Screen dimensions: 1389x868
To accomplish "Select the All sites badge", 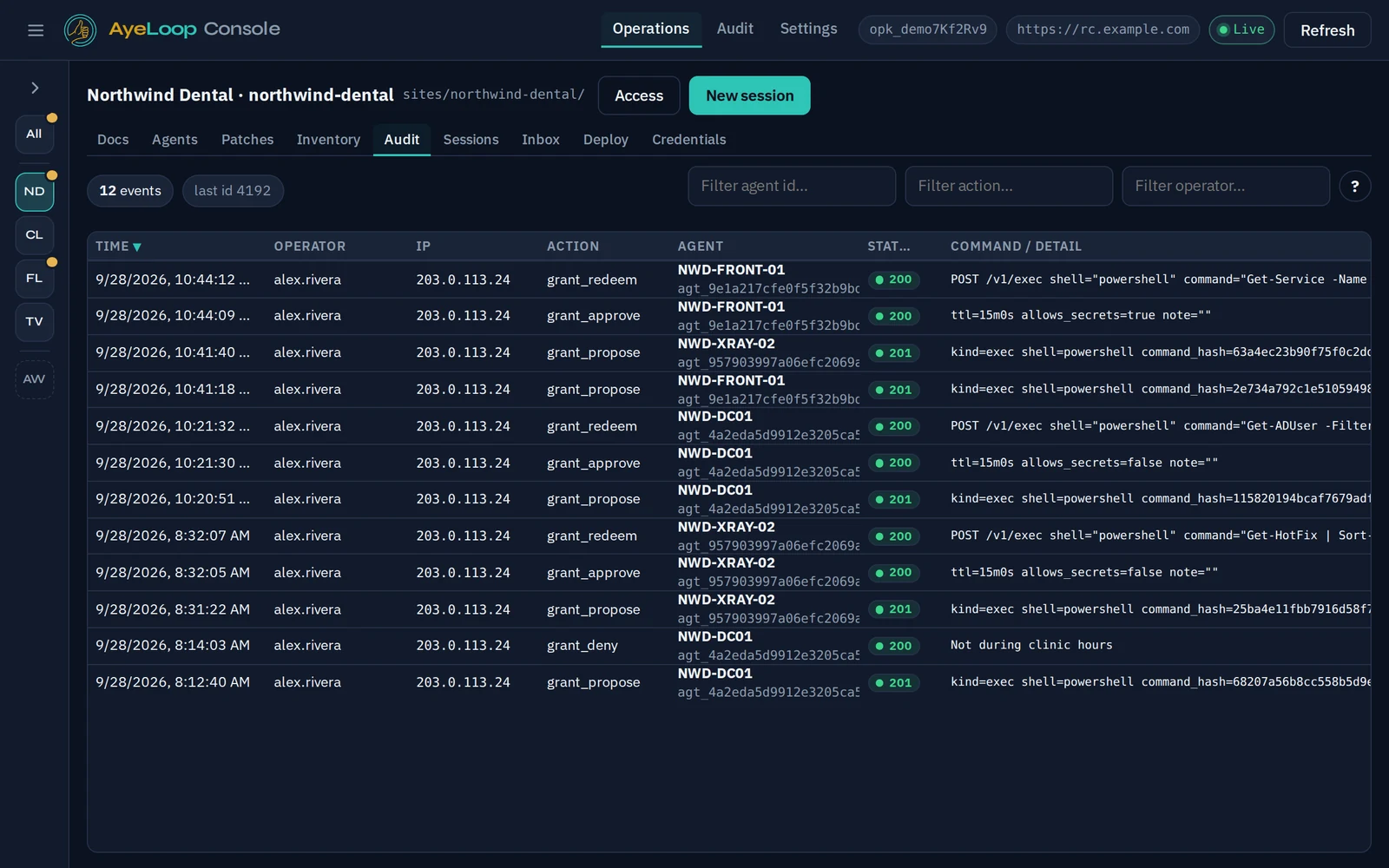I will click(35, 135).
